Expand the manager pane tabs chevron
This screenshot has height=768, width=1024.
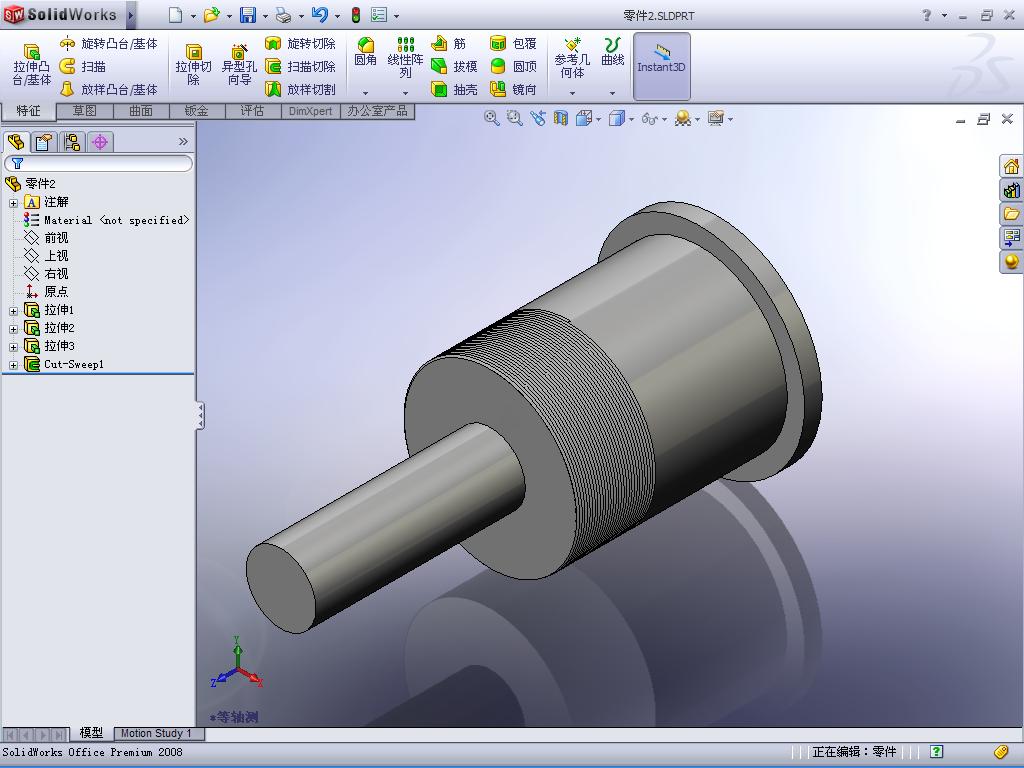tap(183, 142)
